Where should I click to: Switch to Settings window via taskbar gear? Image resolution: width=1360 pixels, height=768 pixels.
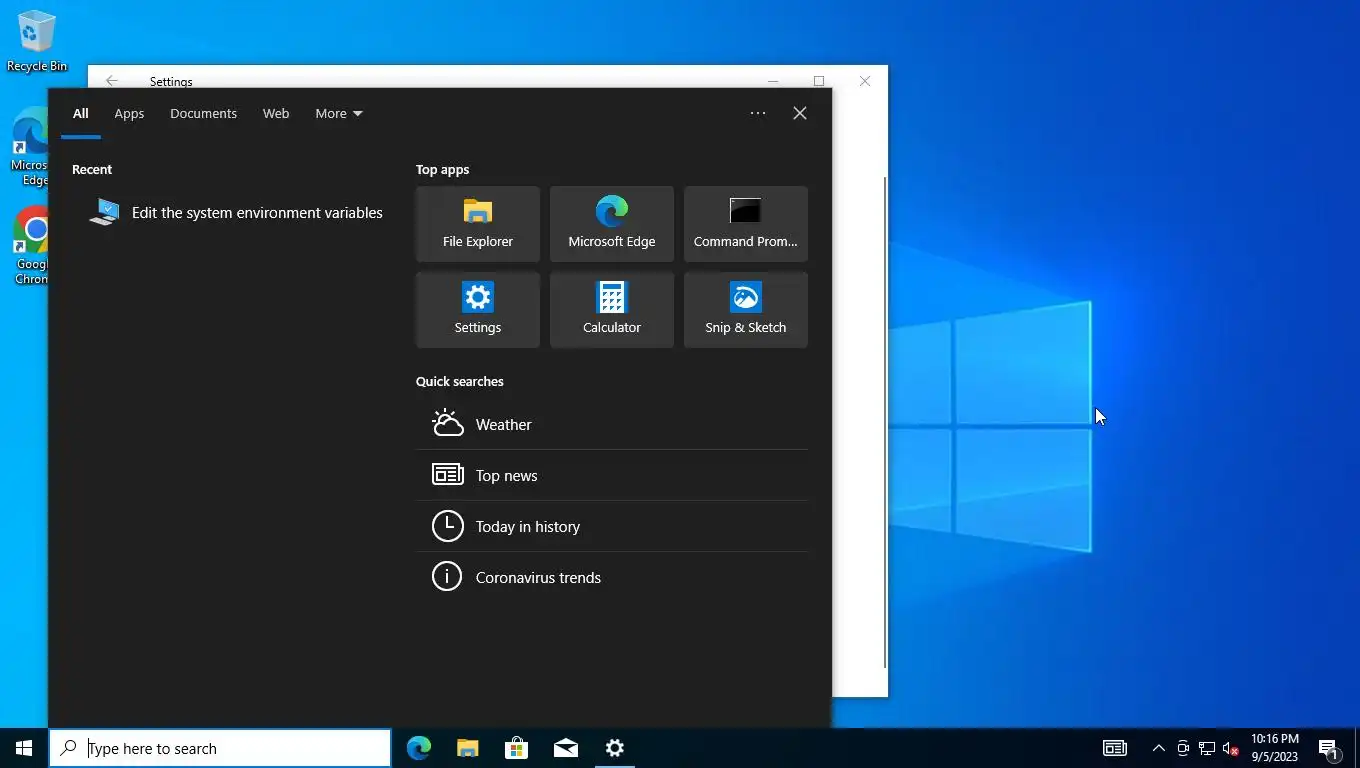pos(615,748)
